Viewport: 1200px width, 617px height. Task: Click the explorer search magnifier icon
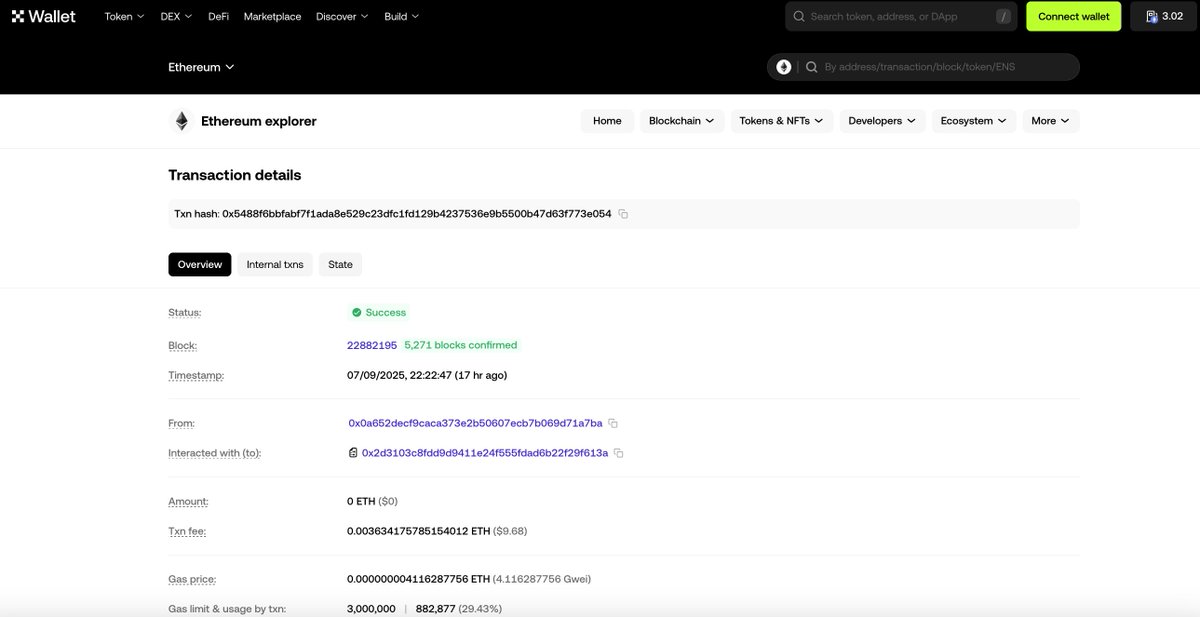tap(812, 67)
